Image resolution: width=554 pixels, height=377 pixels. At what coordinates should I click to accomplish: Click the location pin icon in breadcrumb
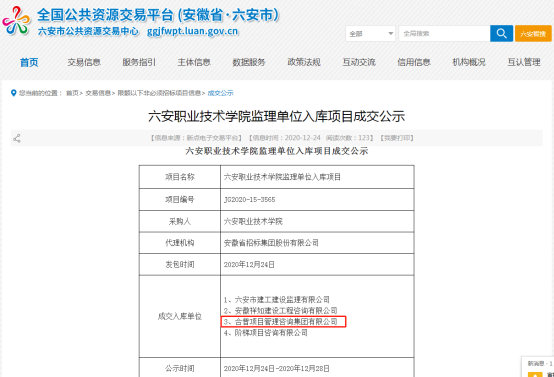point(13,93)
